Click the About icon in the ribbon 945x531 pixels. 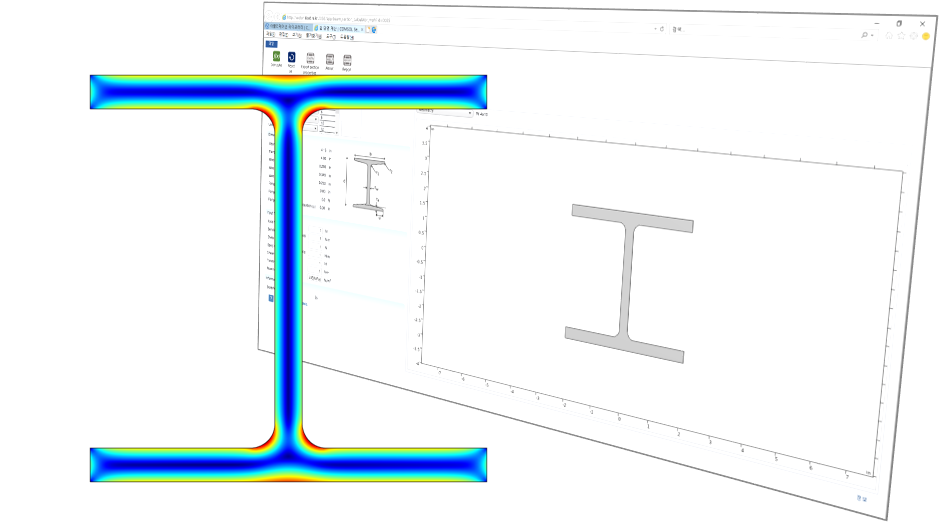(329, 62)
